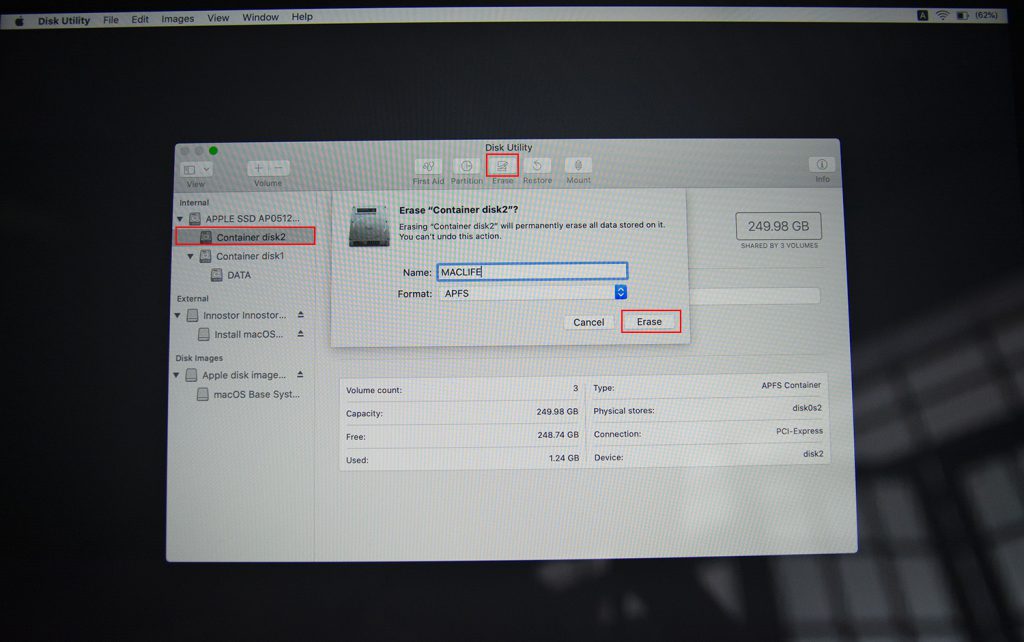The height and width of the screenshot is (642, 1024).
Task: Confirm erase with the Erase button
Action: click(x=651, y=321)
